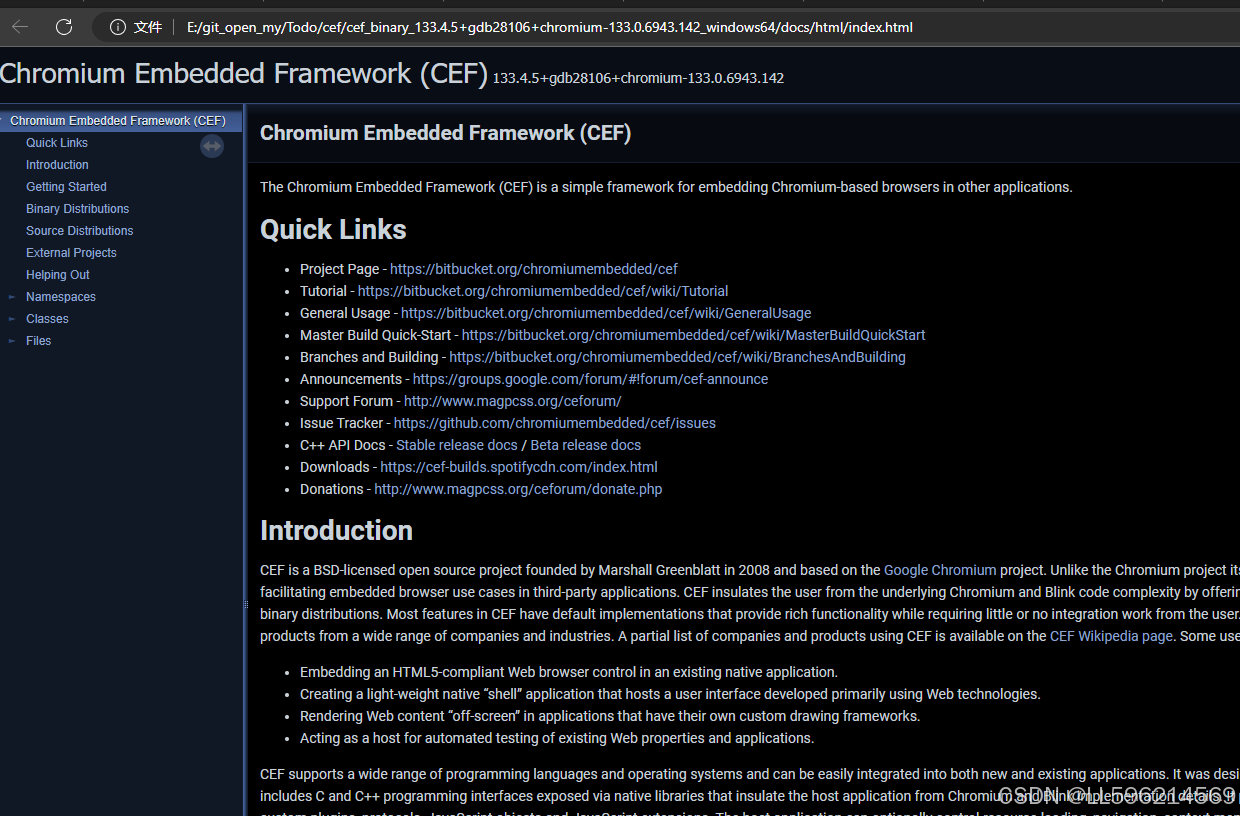Select External Projects in sidebar
This screenshot has width=1240, height=816.
tap(71, 253)
